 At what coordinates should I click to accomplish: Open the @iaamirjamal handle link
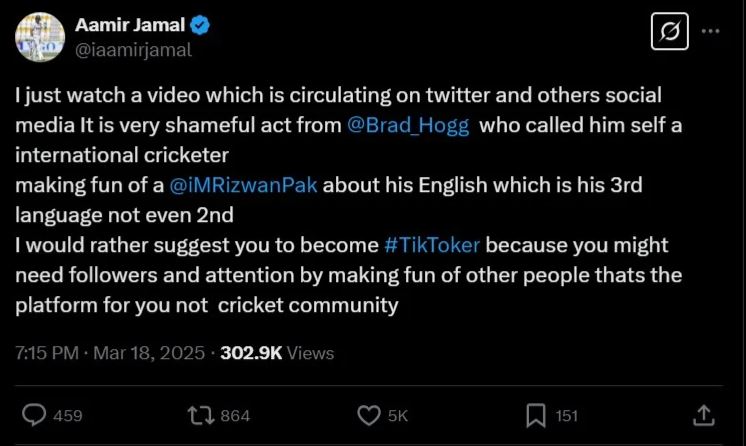coord(133,48)
